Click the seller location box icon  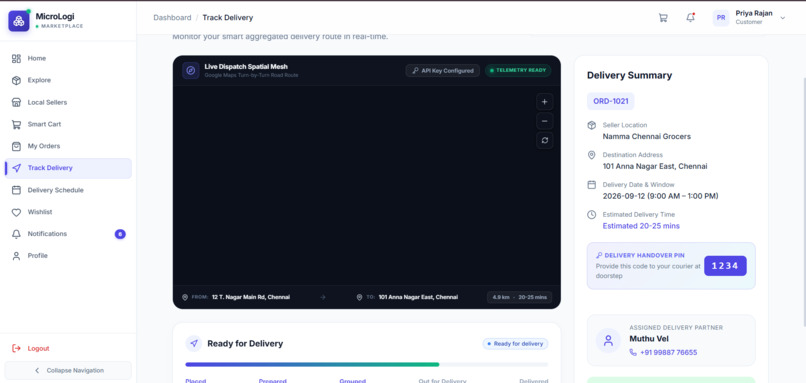pos(592,125)
